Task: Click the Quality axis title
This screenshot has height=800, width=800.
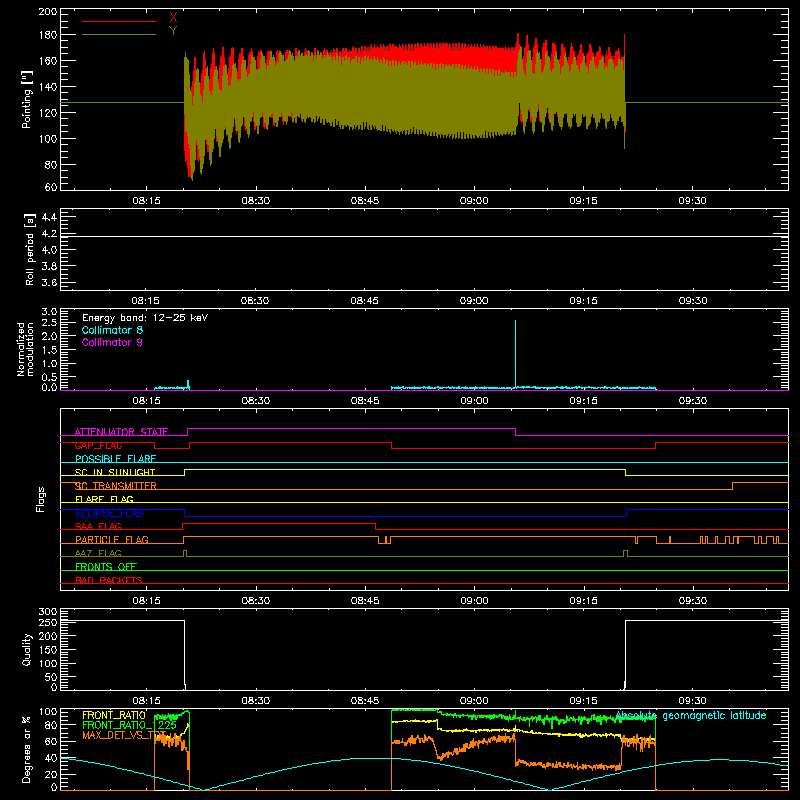Action: (27, 649)
